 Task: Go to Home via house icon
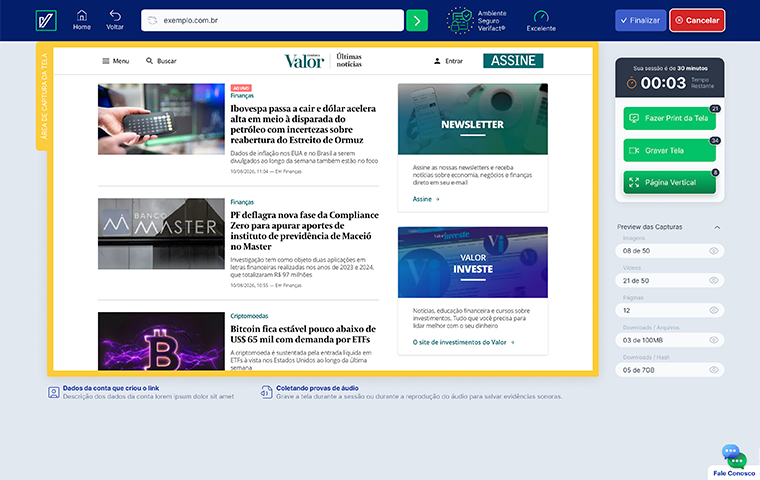coord(82,16)
